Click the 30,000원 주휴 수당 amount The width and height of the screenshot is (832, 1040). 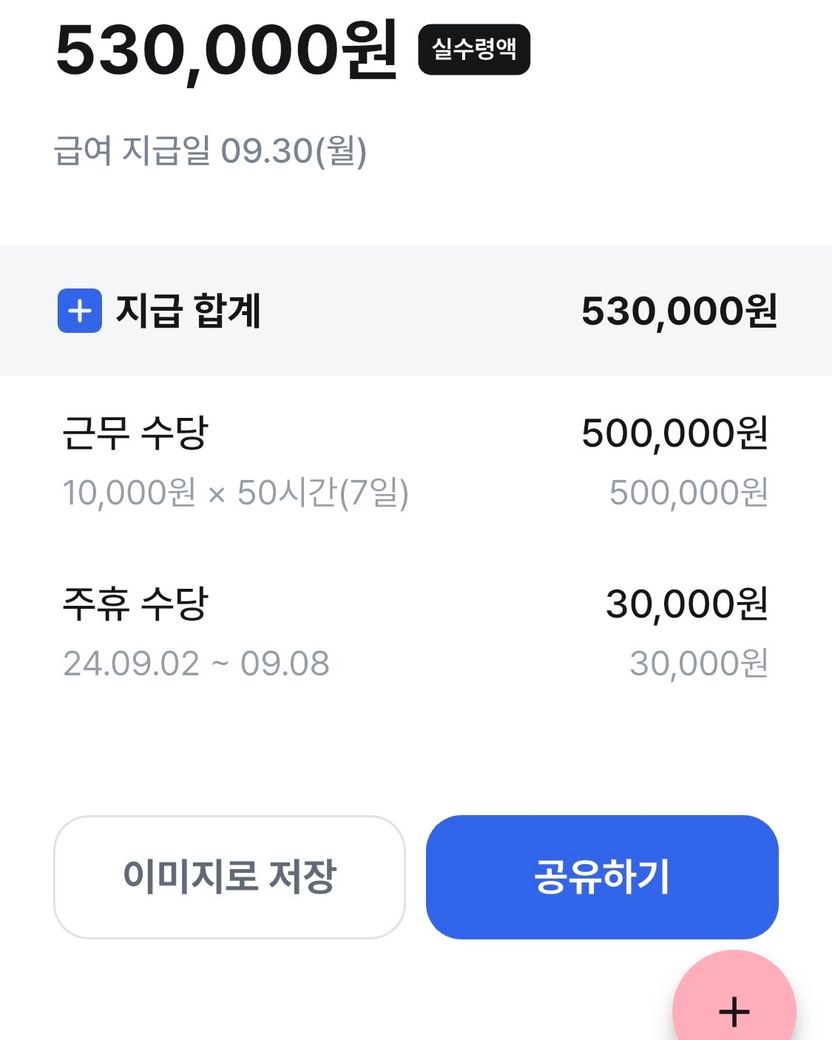pyautogui.click(x=687, y=604)
